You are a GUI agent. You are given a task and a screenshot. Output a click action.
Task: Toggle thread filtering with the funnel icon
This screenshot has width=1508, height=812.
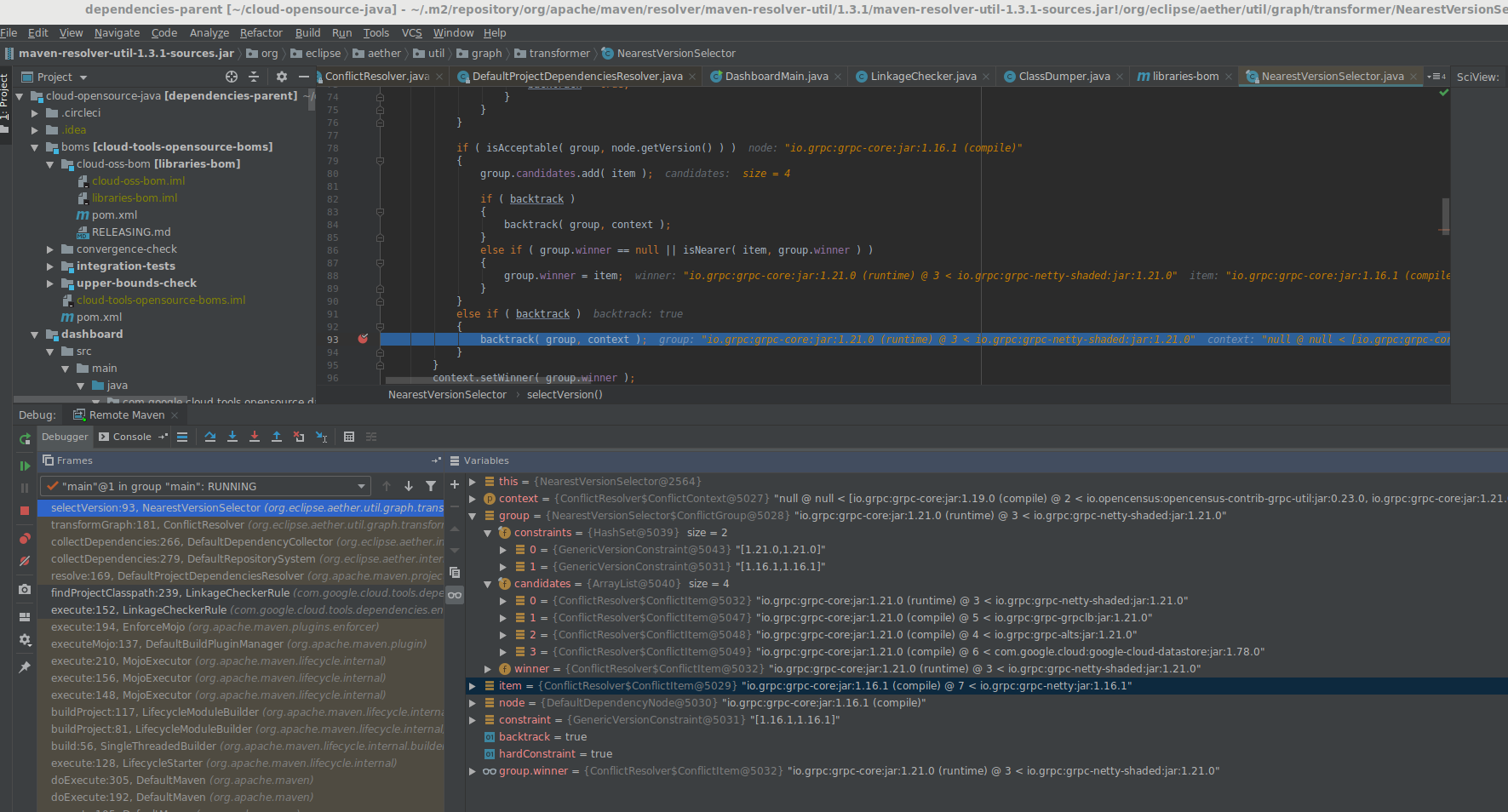(x=431, y=485)
